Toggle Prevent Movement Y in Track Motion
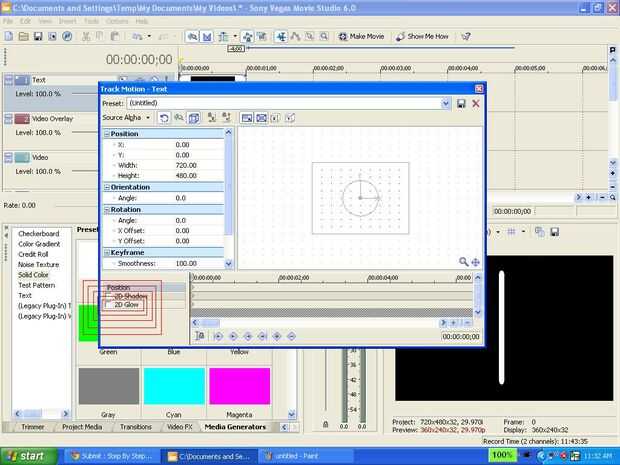620x465 pixels. pyautogui.click(x=227, y=118)
